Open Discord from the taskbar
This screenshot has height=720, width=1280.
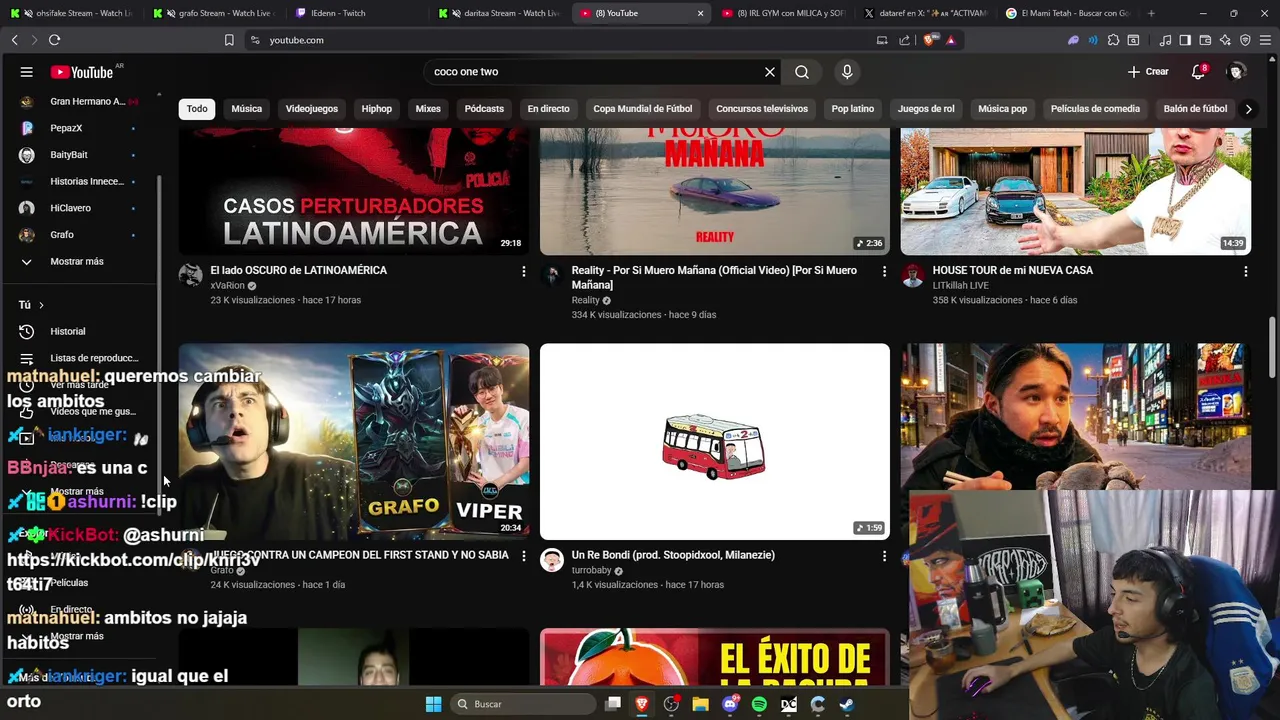pyautogui.click(x=730, y=704)
